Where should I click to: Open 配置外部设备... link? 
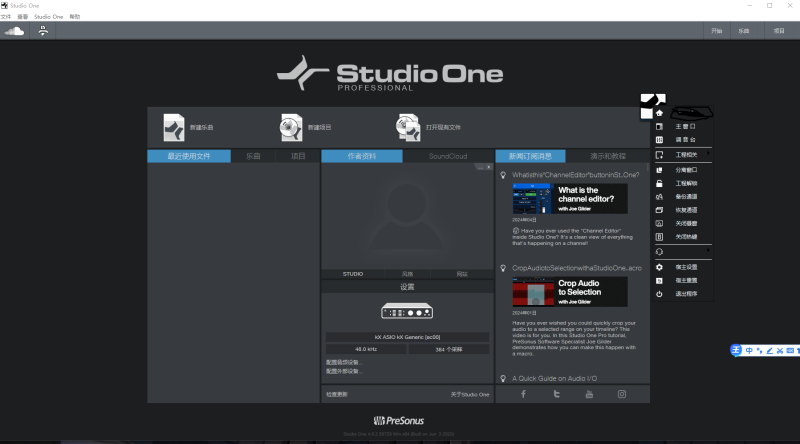pos(344,371)
